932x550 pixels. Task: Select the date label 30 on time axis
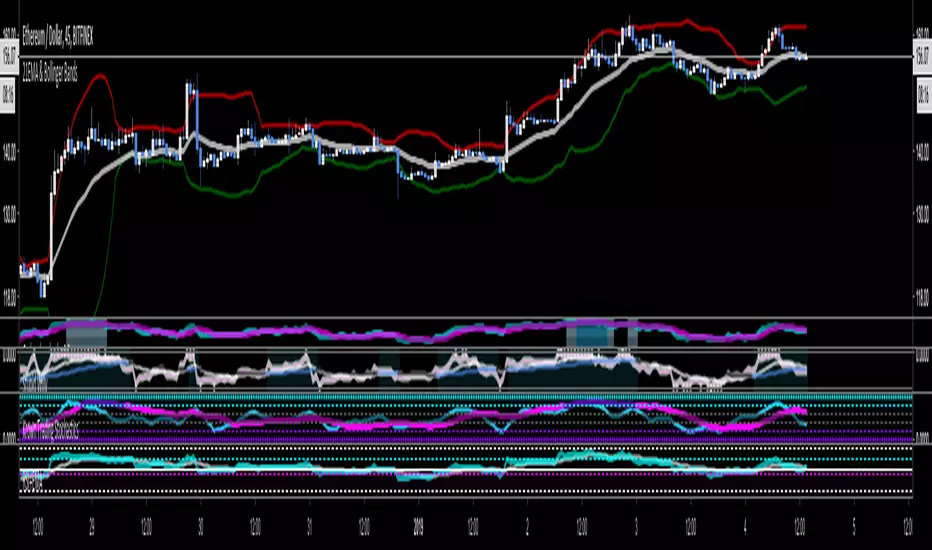(200, 527)
